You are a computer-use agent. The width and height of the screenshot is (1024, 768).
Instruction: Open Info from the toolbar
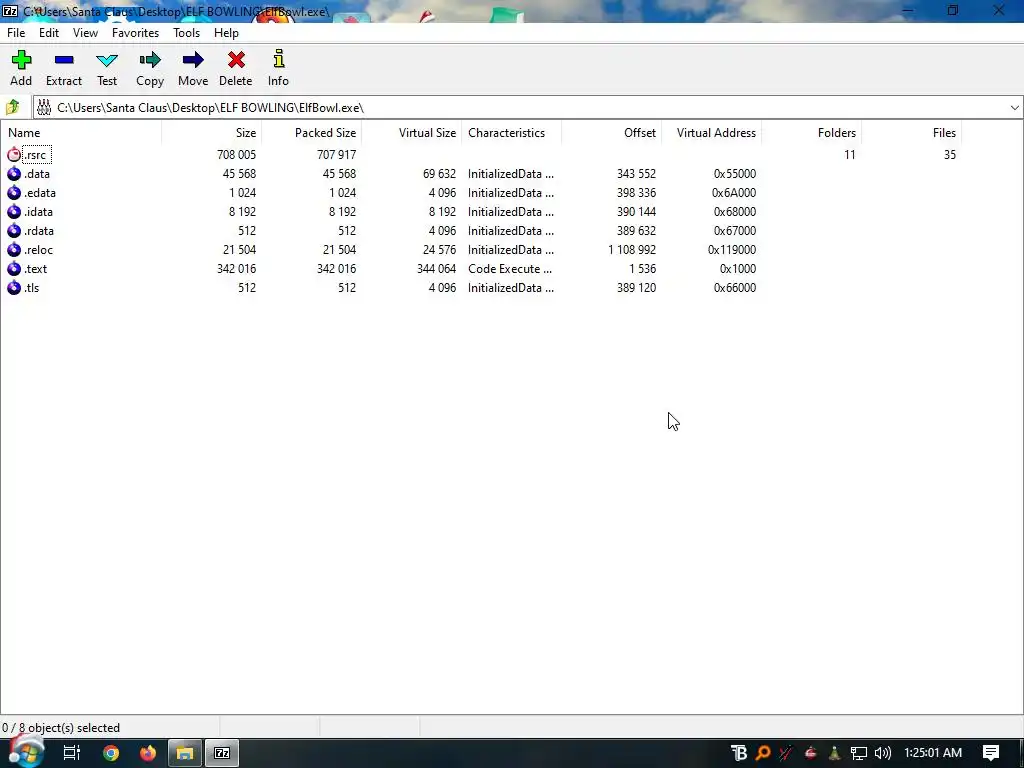278,59
